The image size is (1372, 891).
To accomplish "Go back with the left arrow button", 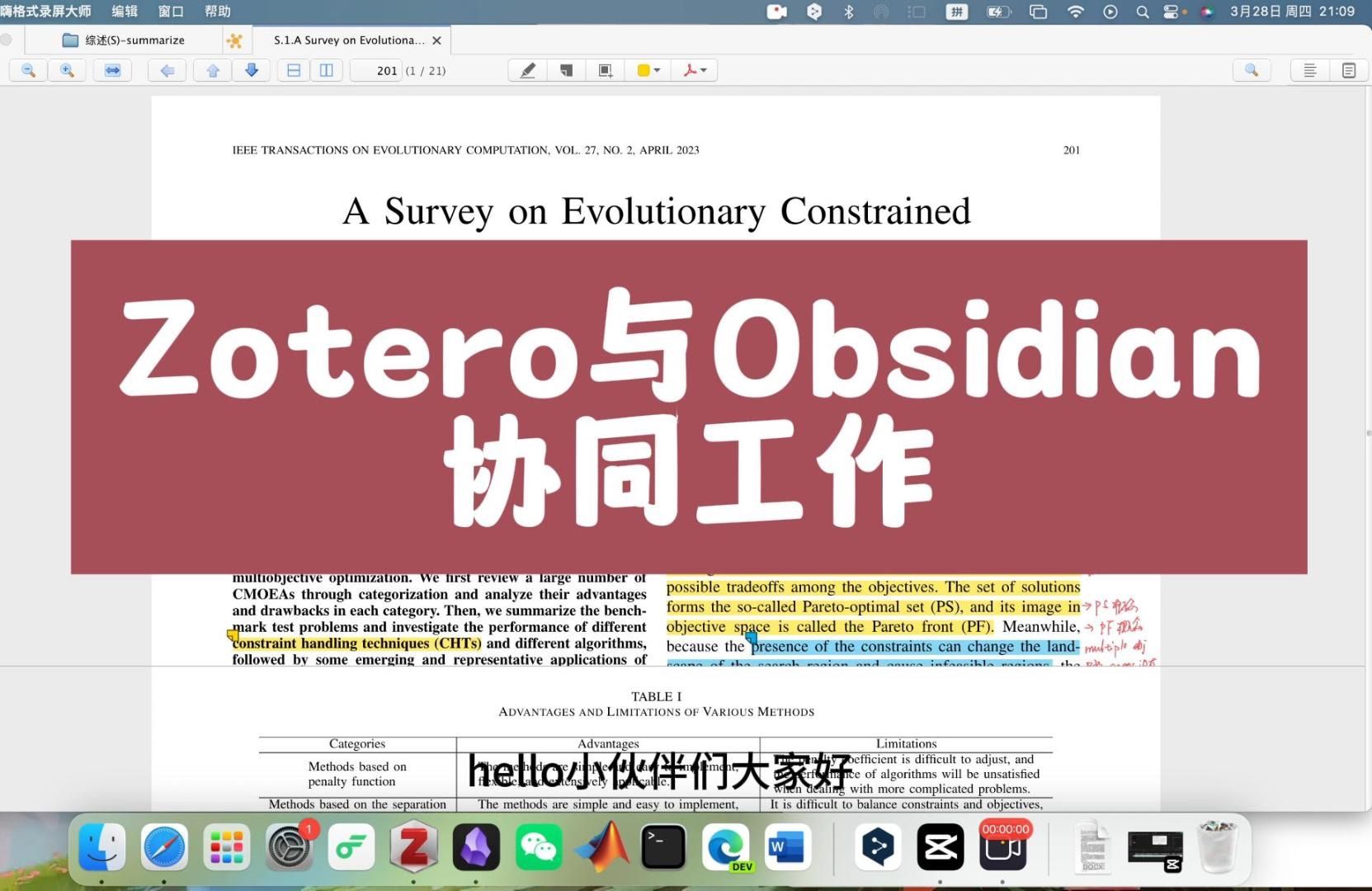I will point(167,70).
